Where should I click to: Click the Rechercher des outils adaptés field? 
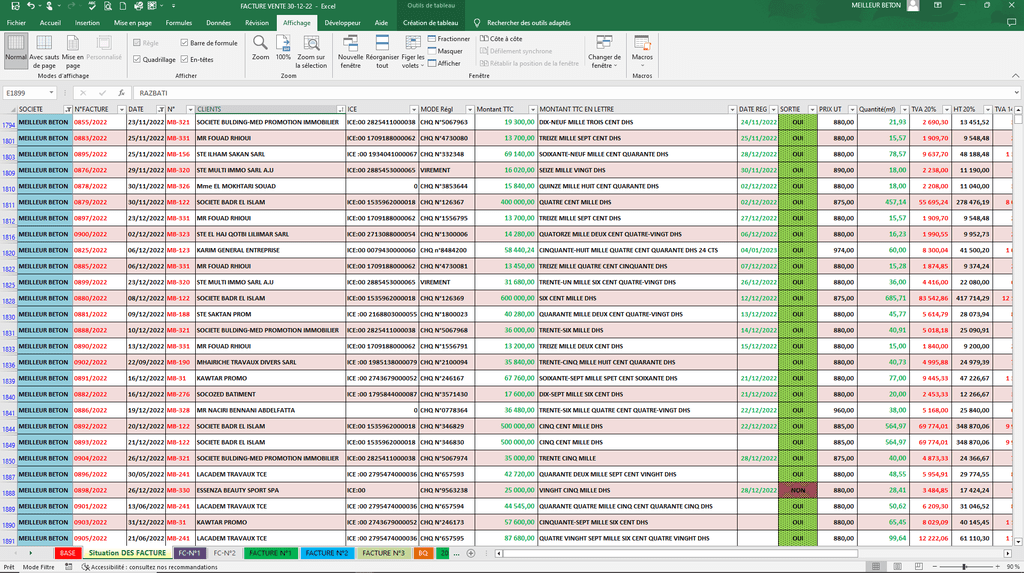coord(528,23)
